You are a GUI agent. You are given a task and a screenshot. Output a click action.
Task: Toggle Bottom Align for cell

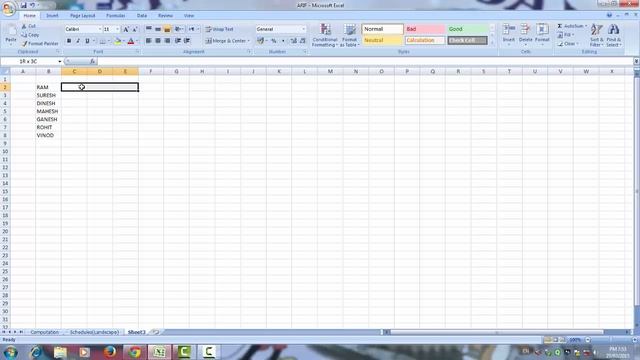(x=167, y=29)
